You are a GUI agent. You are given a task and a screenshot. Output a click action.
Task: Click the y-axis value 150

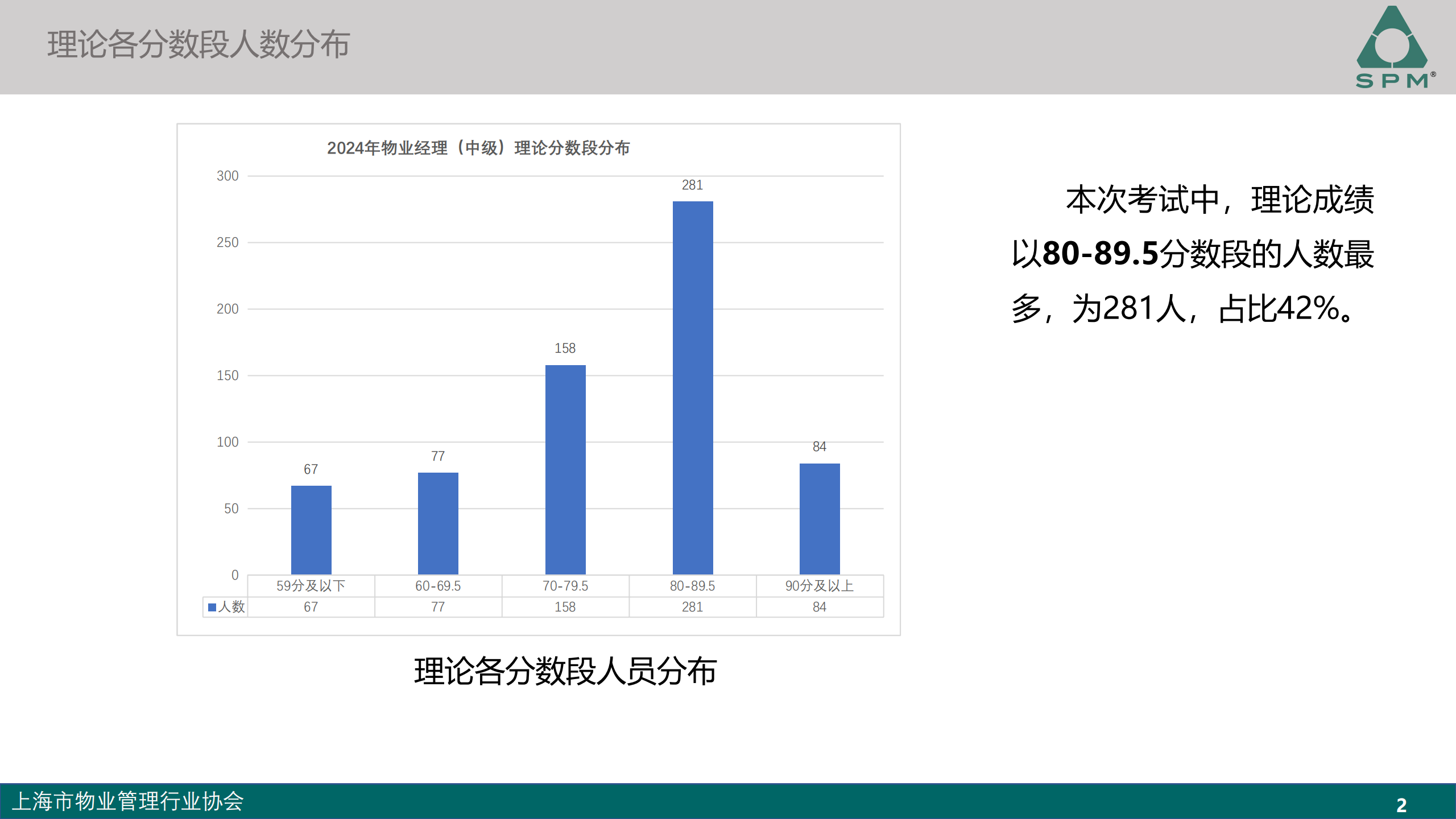[227, 375]
